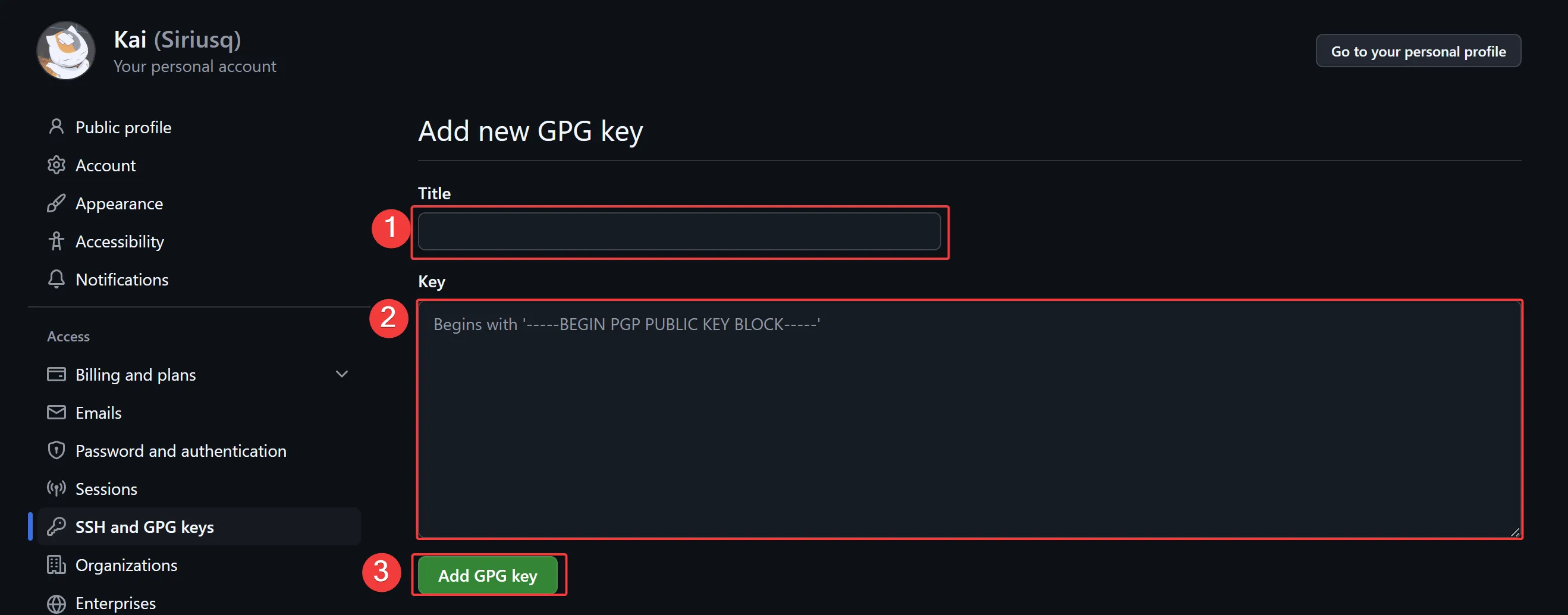Expand the Billing and plans chevron
The height and width of the screenshot is (615, 1568).
coord(341,374)
